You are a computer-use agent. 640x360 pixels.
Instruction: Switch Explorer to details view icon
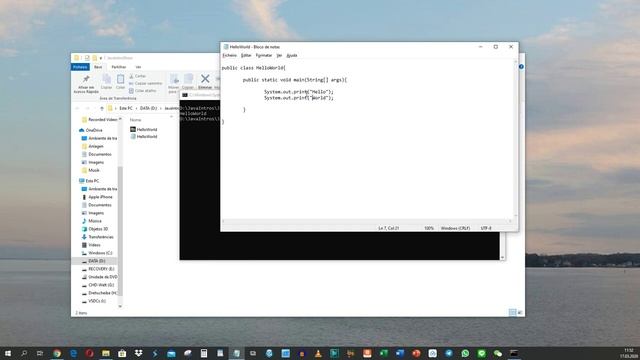pyautogui.click(x=513, y=313)
